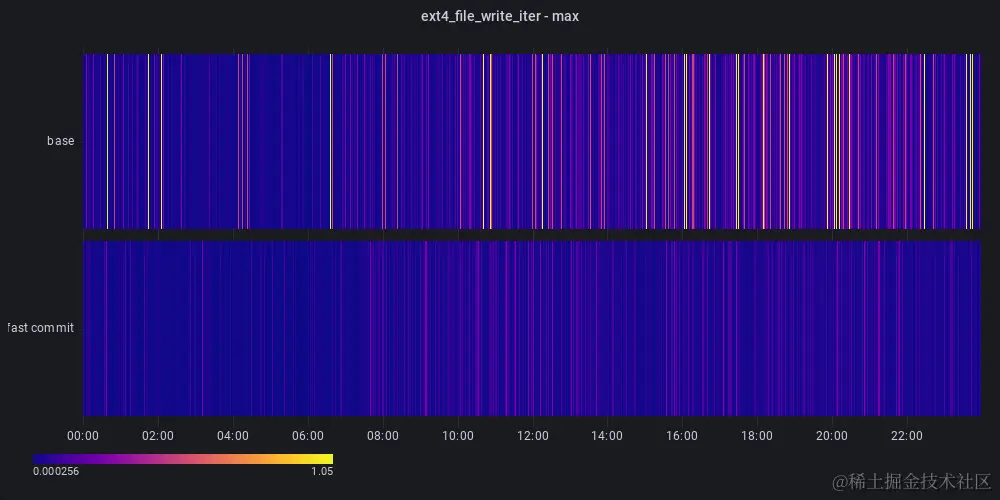This screenshot has height=500, width=1000.
Task: Open the ext4_file_write_iter - max panel title
Action: [499, 17]
